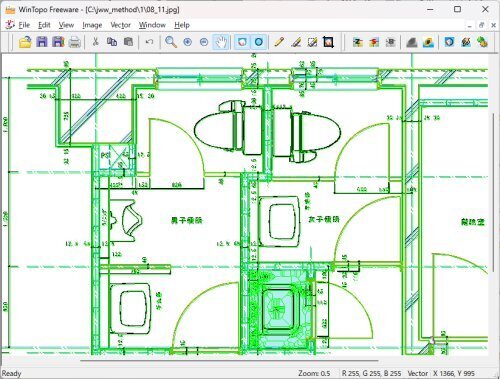
Task: Click the vertical scrollbar on the right edge
Action: point(493,193)
